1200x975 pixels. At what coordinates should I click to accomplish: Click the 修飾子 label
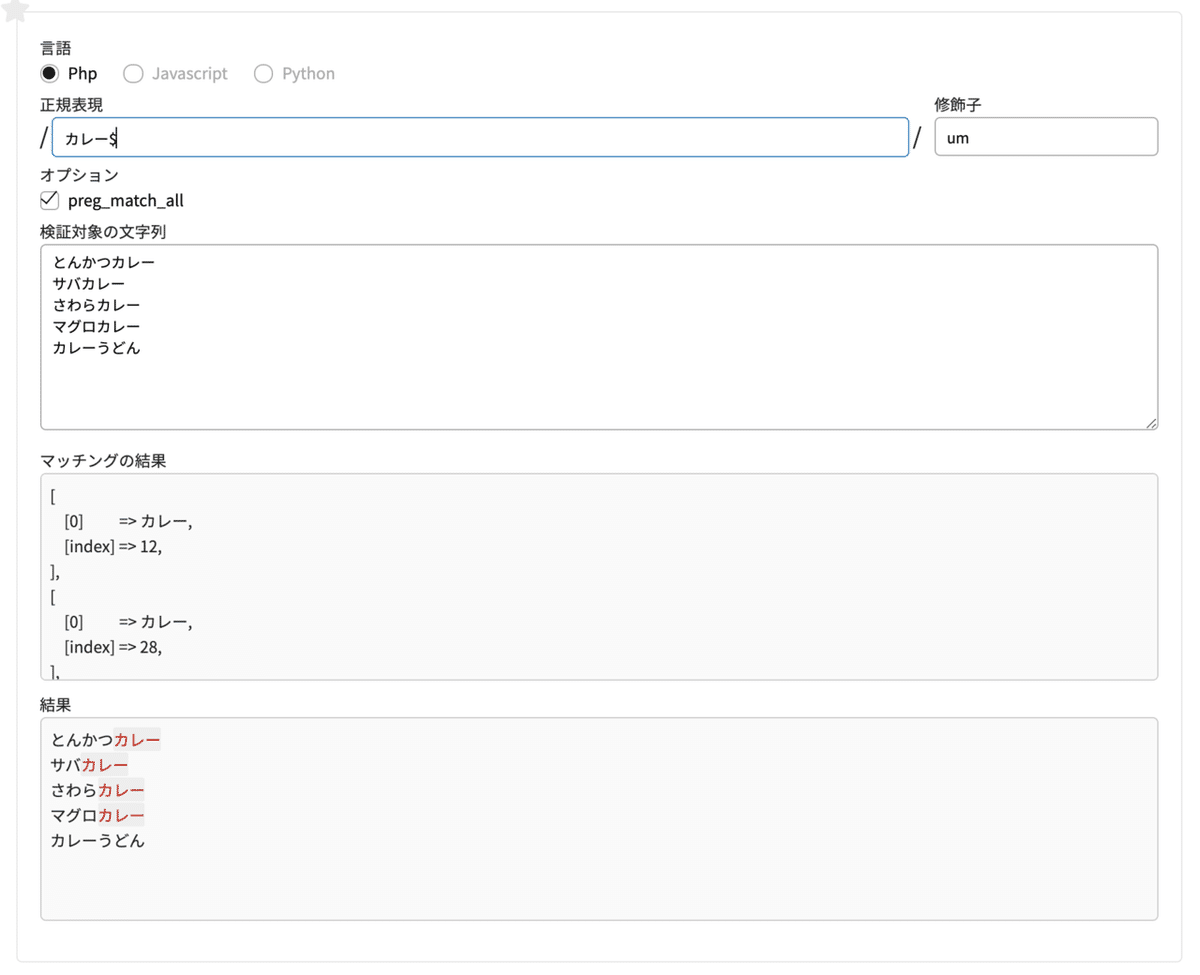click(x=958, y=104)
